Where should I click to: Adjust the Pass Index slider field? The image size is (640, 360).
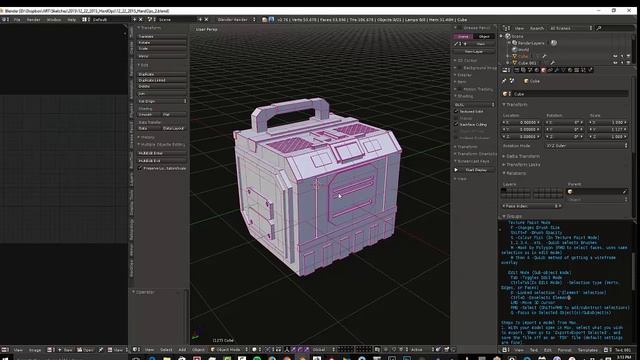point(532,206)
